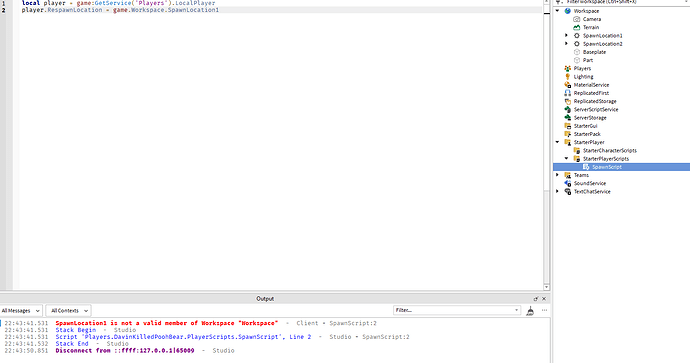
Task: Expand the SpawnLocation1 node
Action: (567, 35)
